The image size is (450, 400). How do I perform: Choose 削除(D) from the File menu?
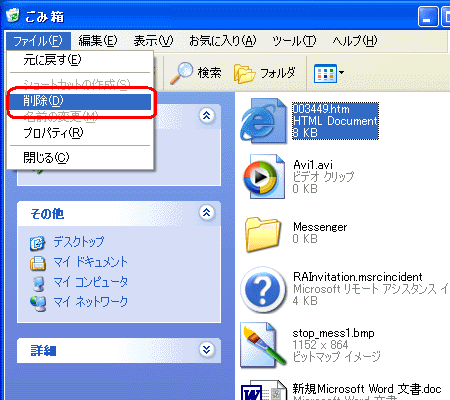coord(80,101)
